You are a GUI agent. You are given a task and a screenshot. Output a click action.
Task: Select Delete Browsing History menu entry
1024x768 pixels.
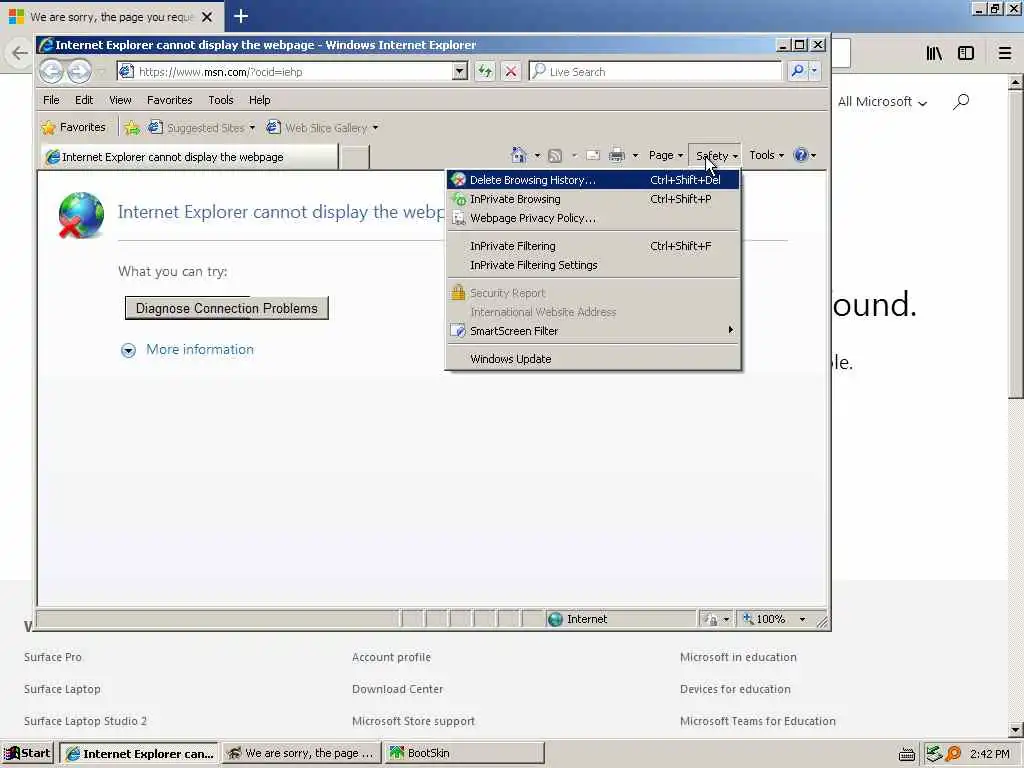(x=593, y=180)
